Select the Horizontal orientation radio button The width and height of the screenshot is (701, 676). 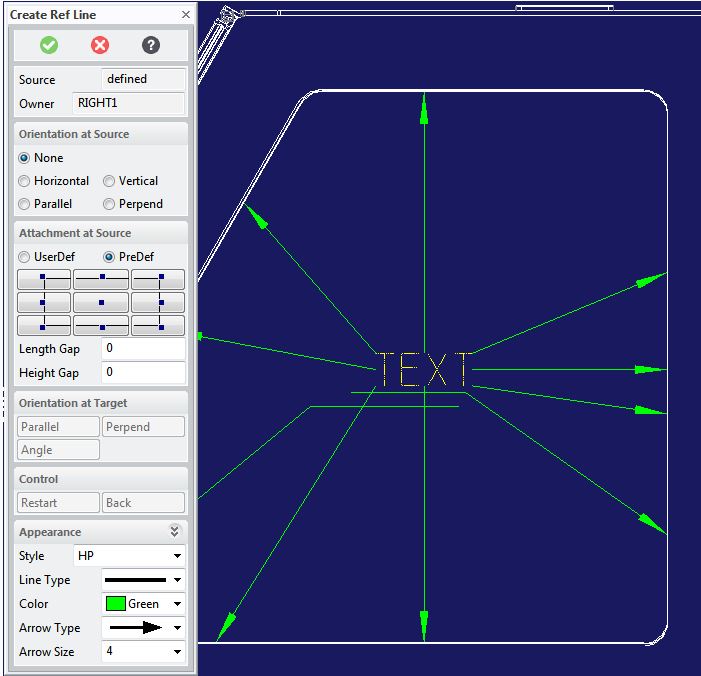25,181
